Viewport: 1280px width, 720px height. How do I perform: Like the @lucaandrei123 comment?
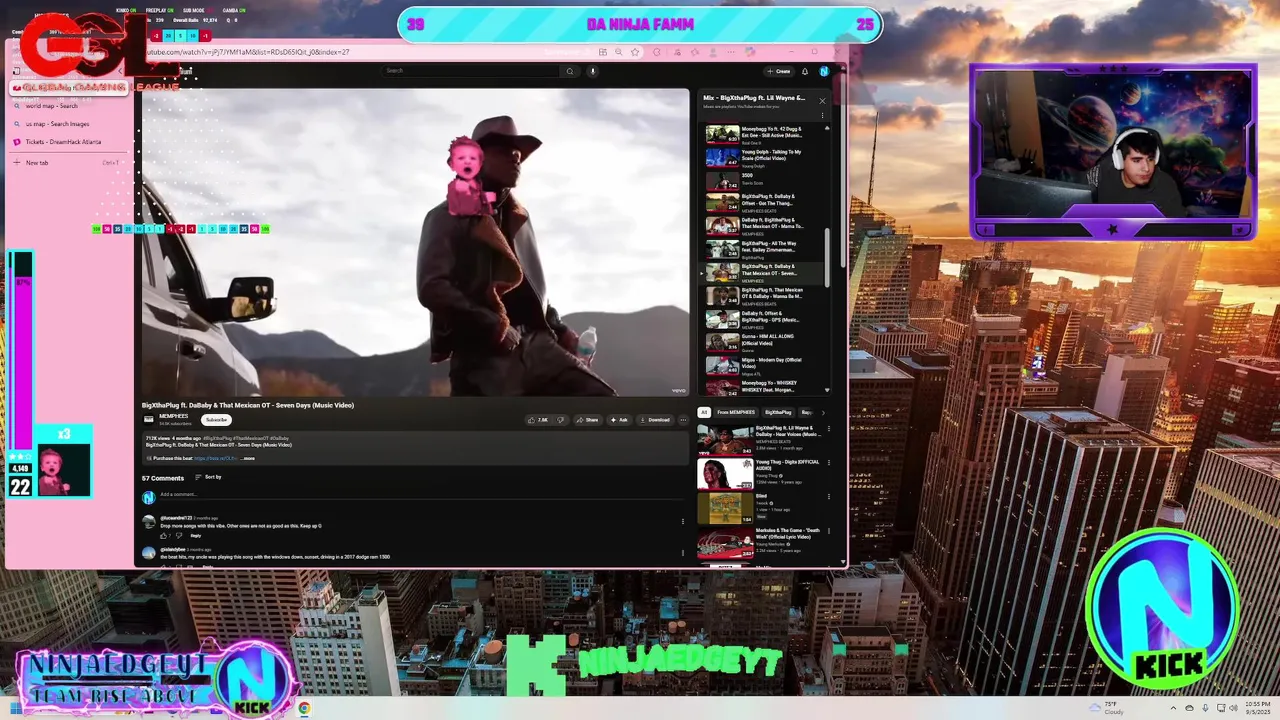tap(164, 535)
